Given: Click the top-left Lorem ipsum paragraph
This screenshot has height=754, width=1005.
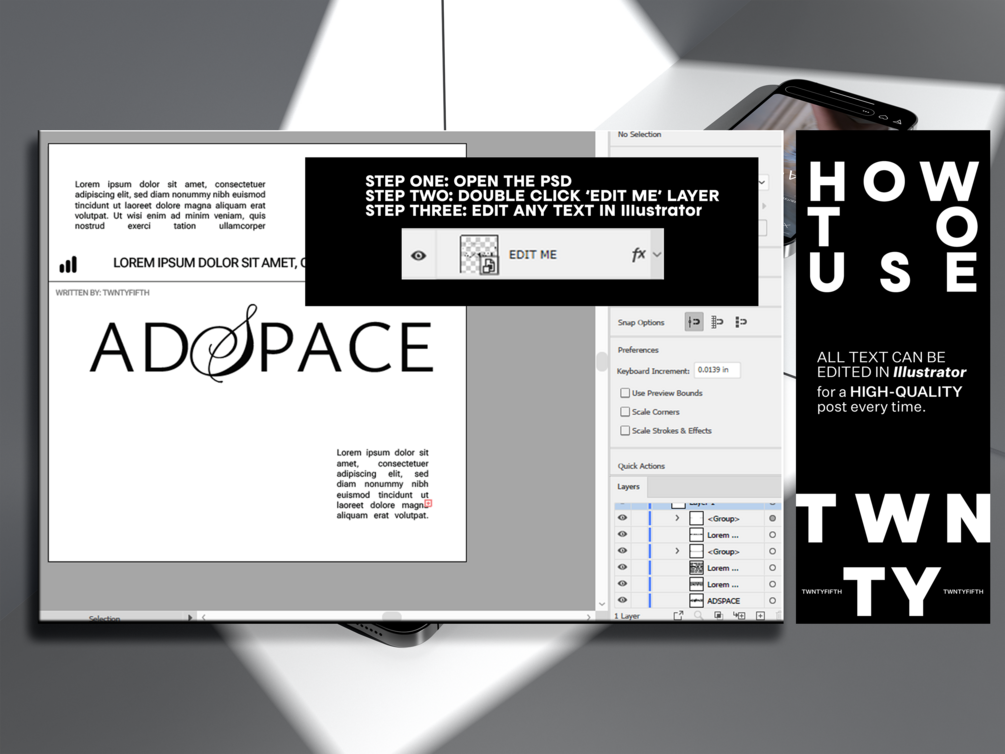Looking at the screenshot, I should (170, 205).
